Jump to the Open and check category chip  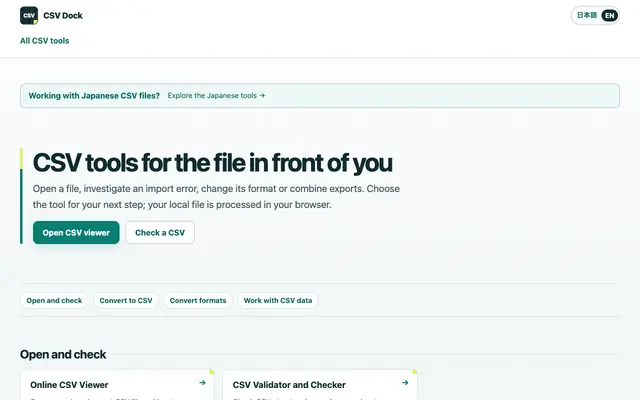[x=54, y=300]
